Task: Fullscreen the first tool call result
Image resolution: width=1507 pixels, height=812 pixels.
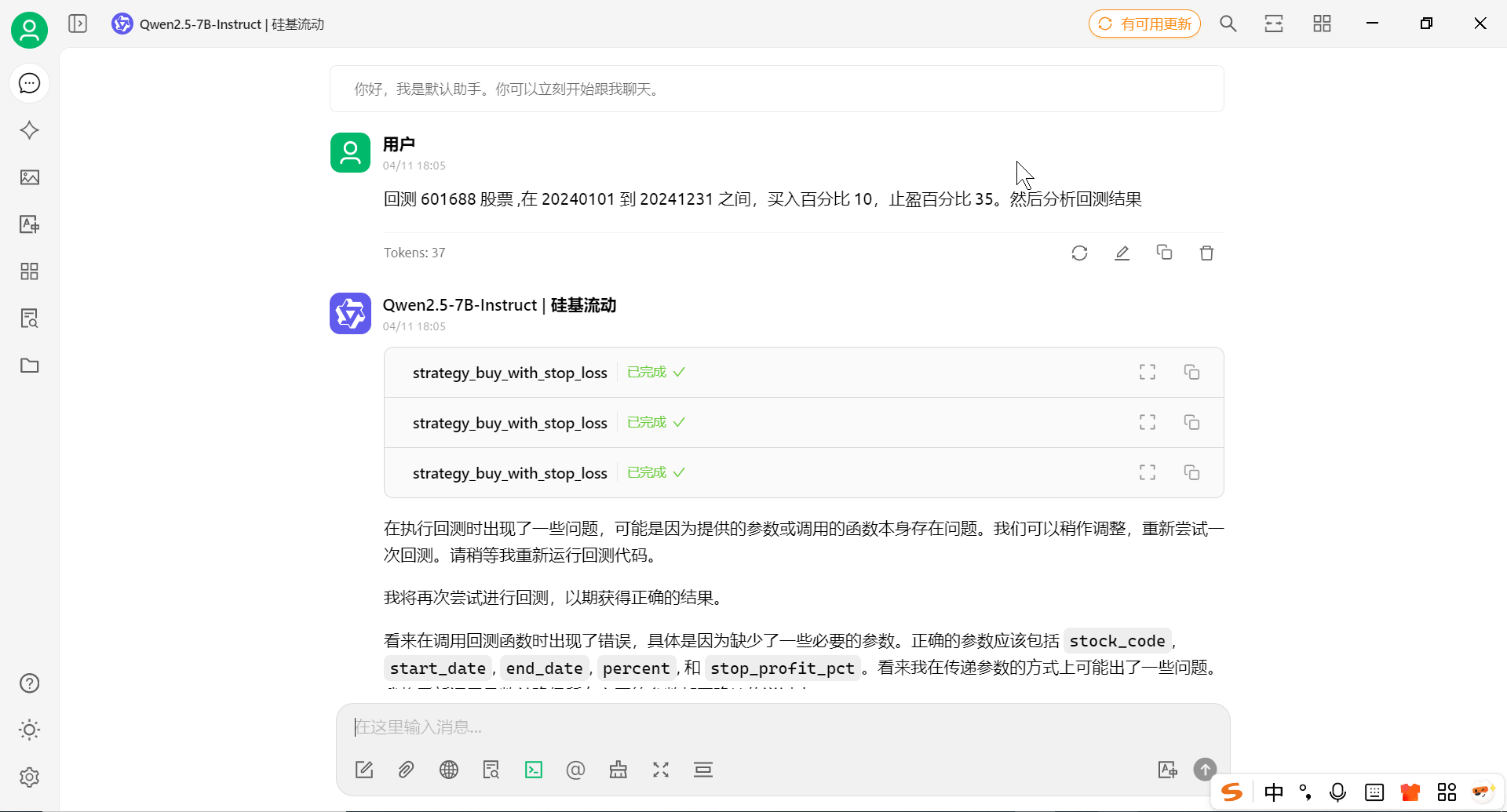Action: point(1148,372)
